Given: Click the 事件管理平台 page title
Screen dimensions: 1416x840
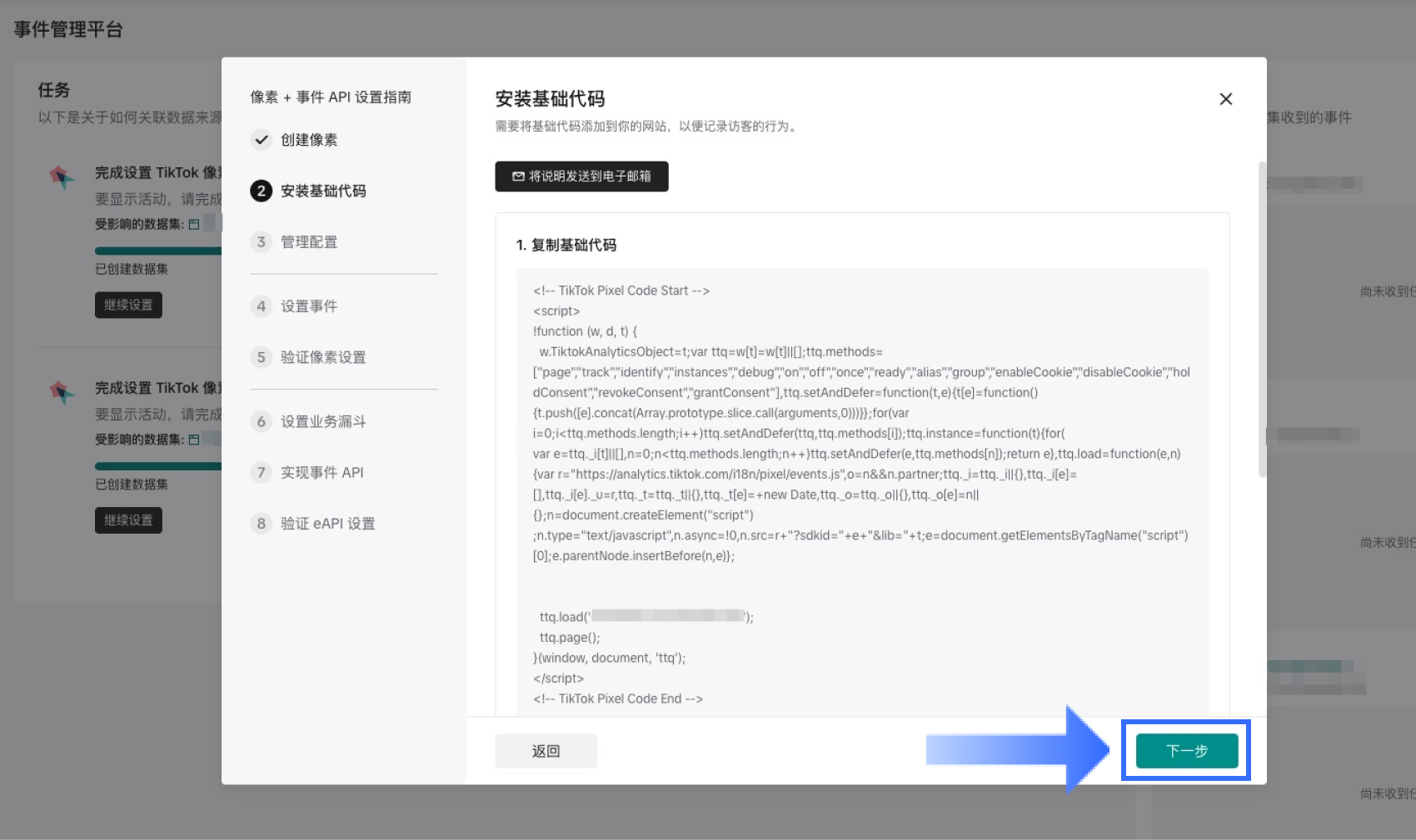Looking at the screenshot, I should coord(68,30).
